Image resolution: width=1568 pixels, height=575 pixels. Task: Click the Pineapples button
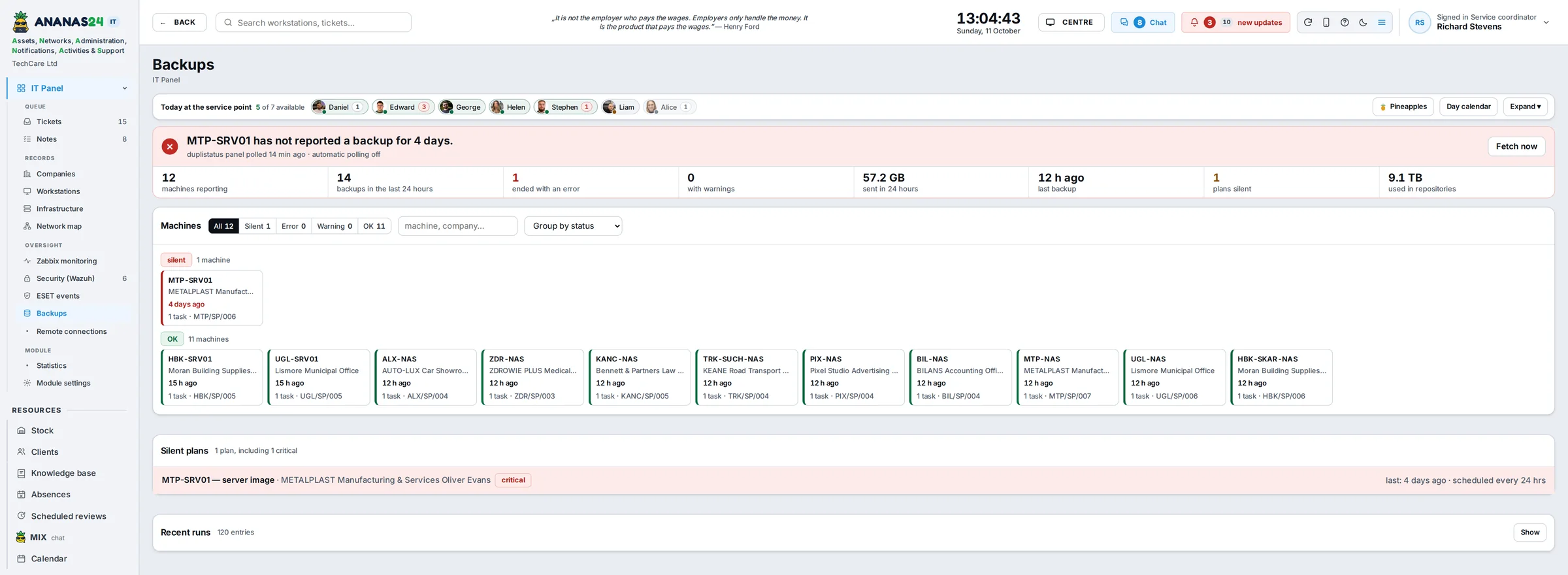pyautogui.click(x=1403, y=107)
